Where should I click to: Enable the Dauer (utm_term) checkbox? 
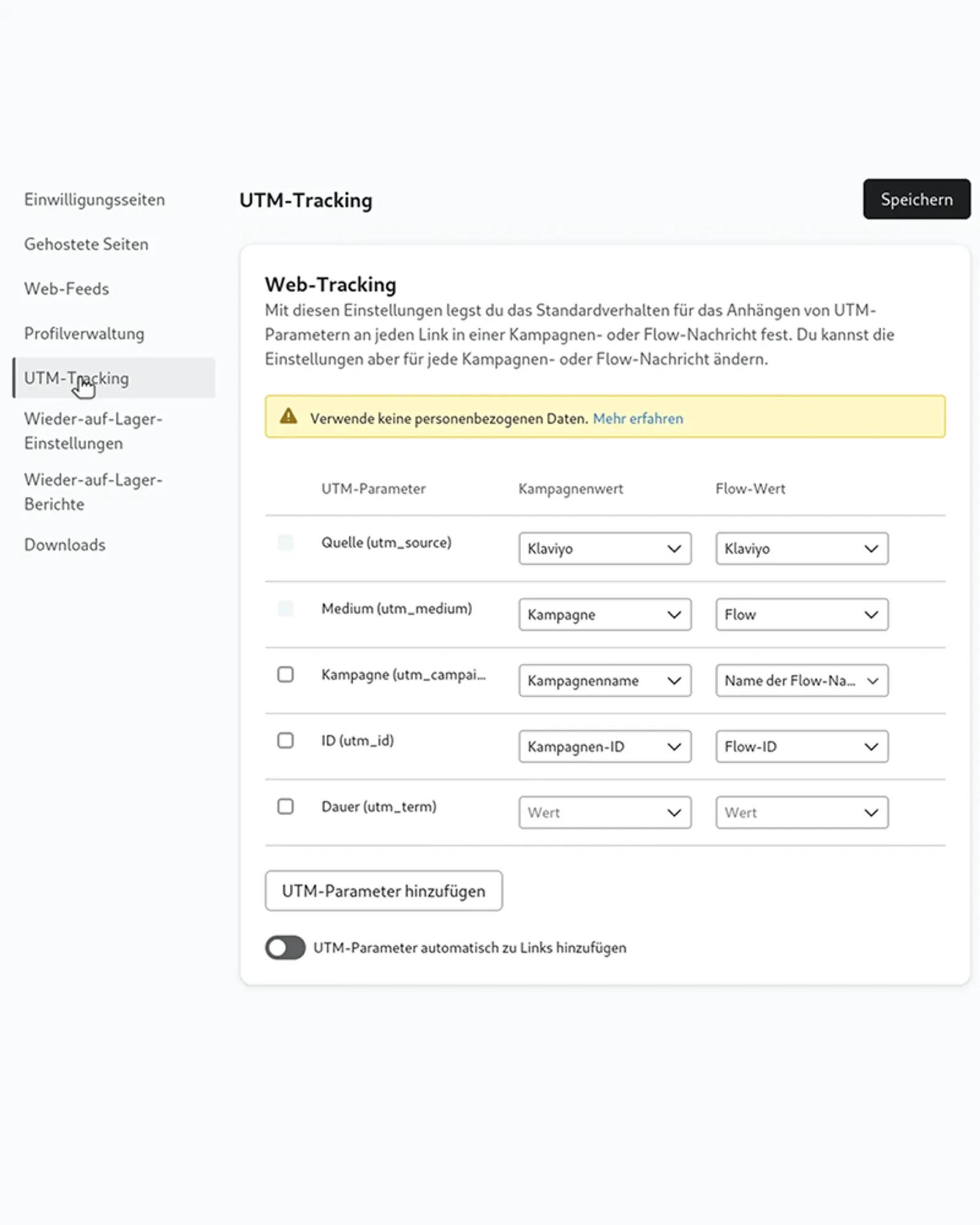[x=285, y=807]
